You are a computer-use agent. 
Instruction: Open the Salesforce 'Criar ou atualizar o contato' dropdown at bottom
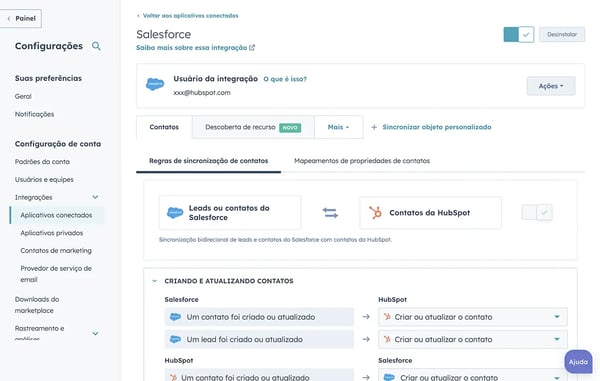[x=473, y=376]
